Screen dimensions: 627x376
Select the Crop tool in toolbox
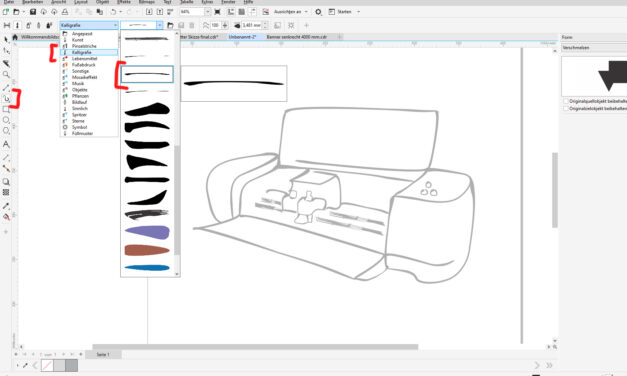[6, 63]
